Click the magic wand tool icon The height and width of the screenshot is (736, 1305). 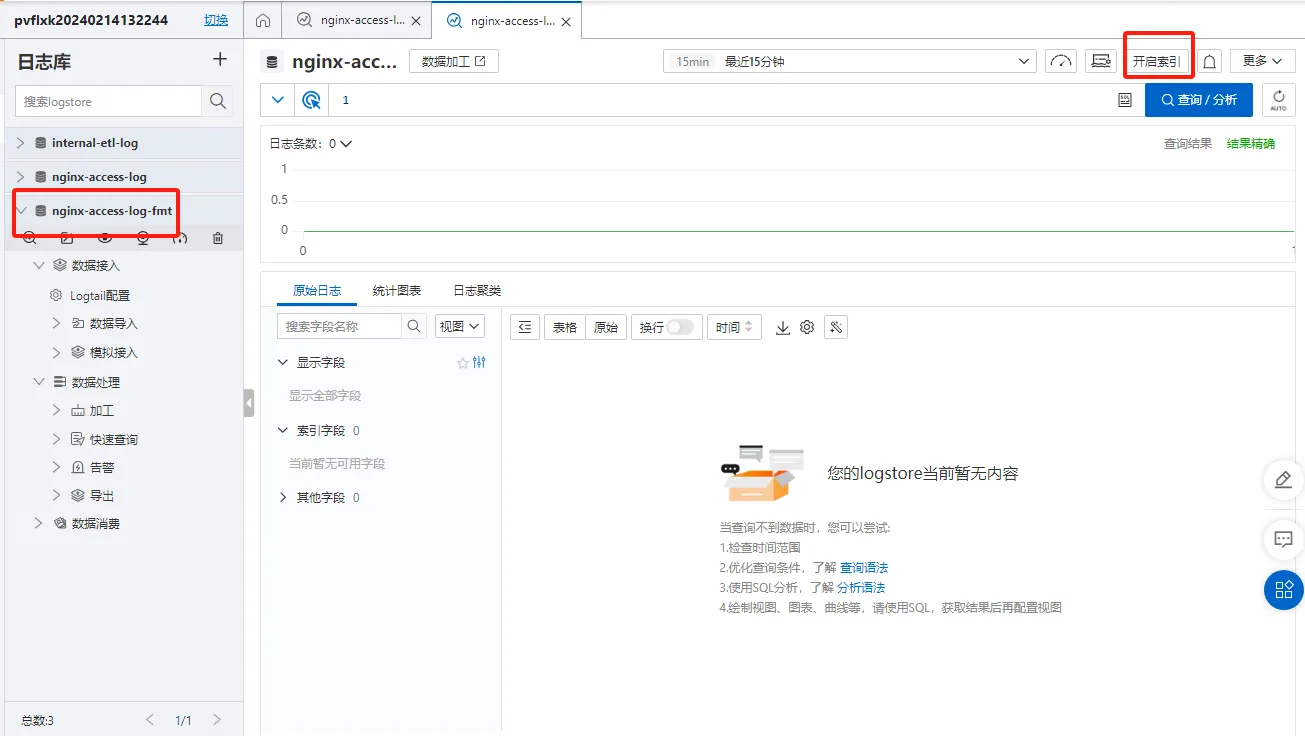click(x=836, y=327)
